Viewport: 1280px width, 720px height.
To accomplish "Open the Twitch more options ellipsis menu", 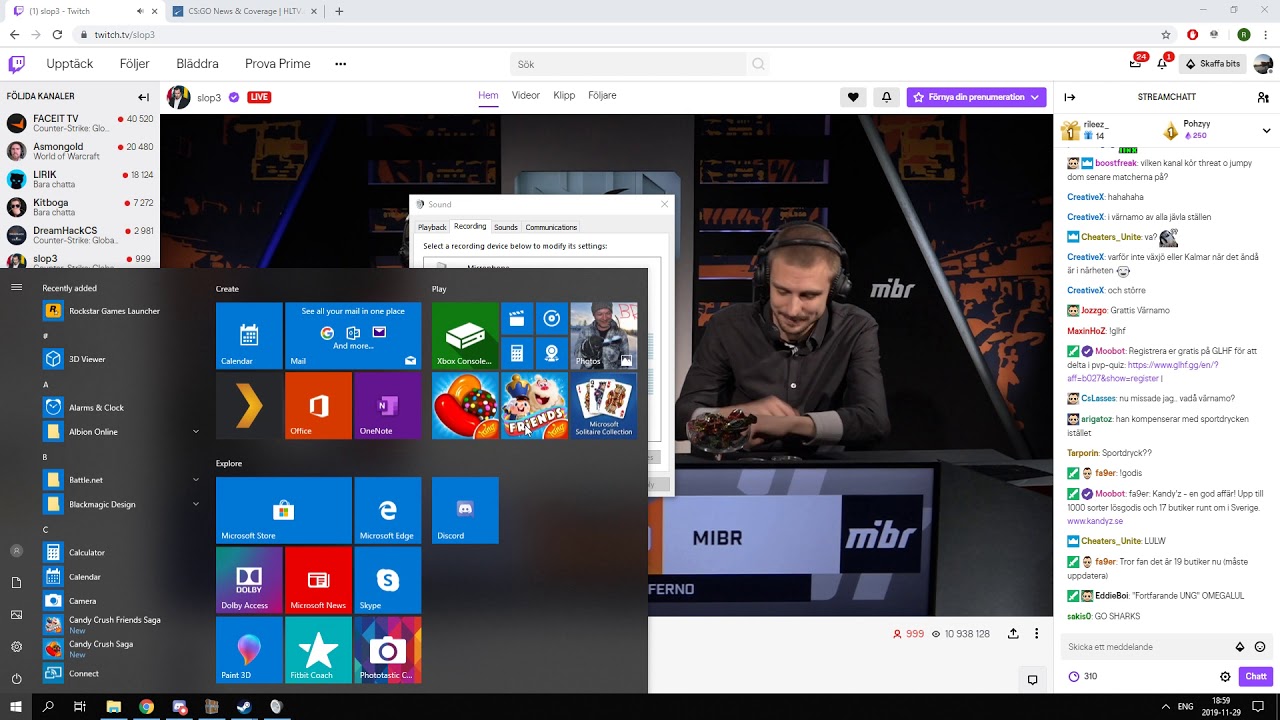I will tap(340, 64).
